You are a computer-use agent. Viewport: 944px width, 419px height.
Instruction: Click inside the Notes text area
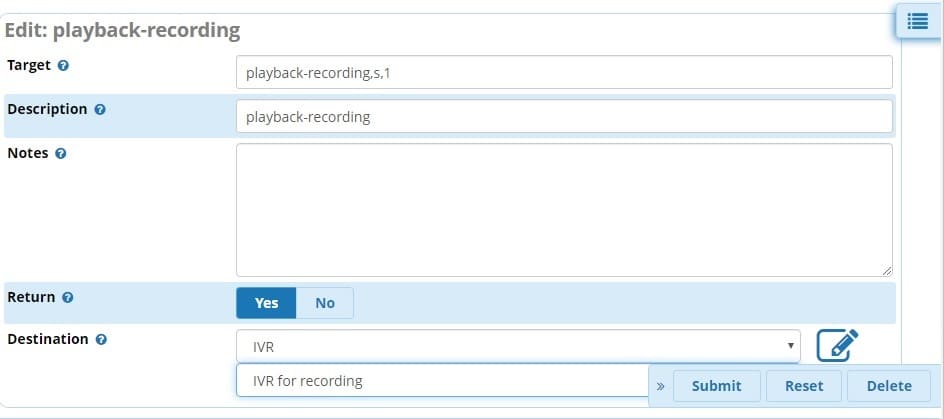(564, 210)
